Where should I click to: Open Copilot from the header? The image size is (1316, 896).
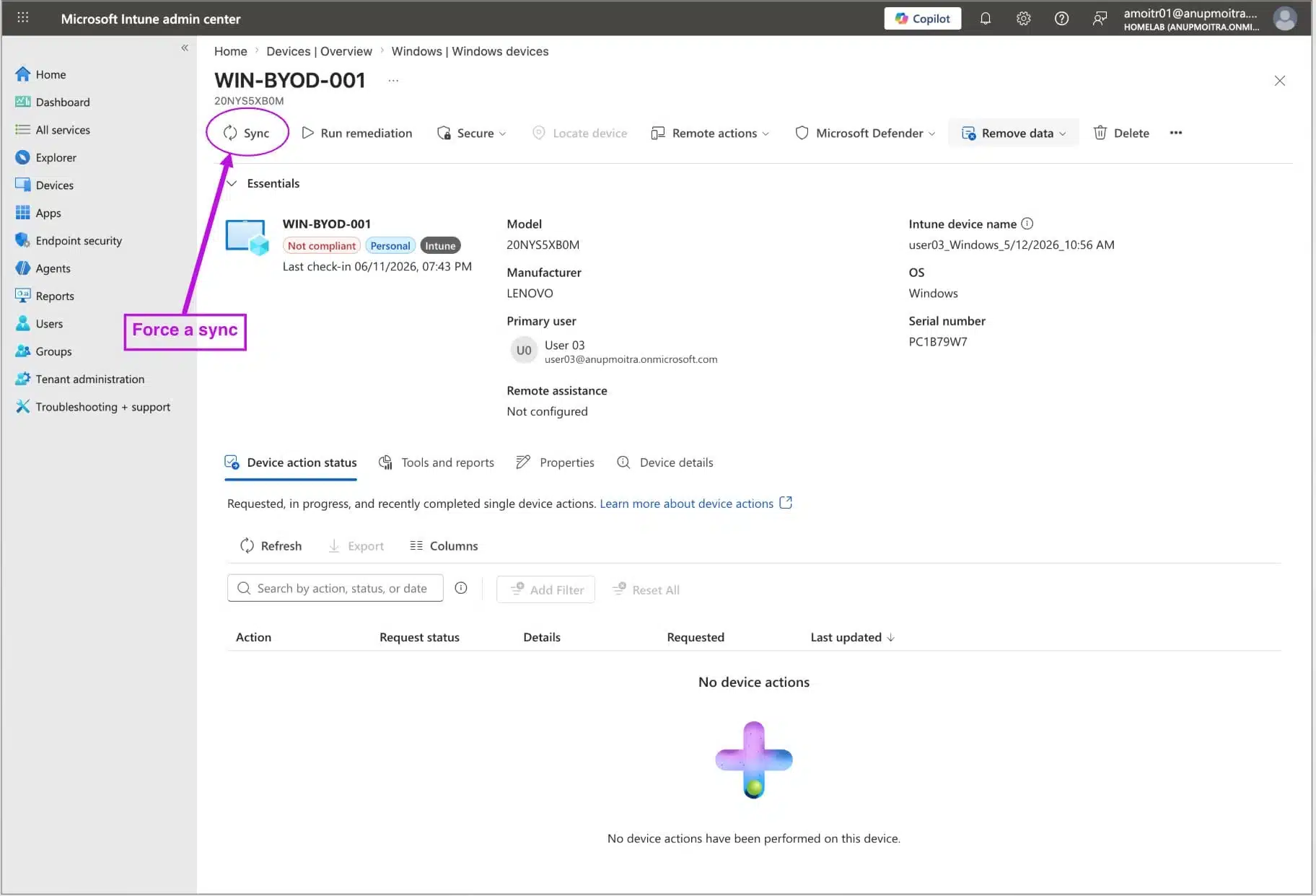click(922, 19)
